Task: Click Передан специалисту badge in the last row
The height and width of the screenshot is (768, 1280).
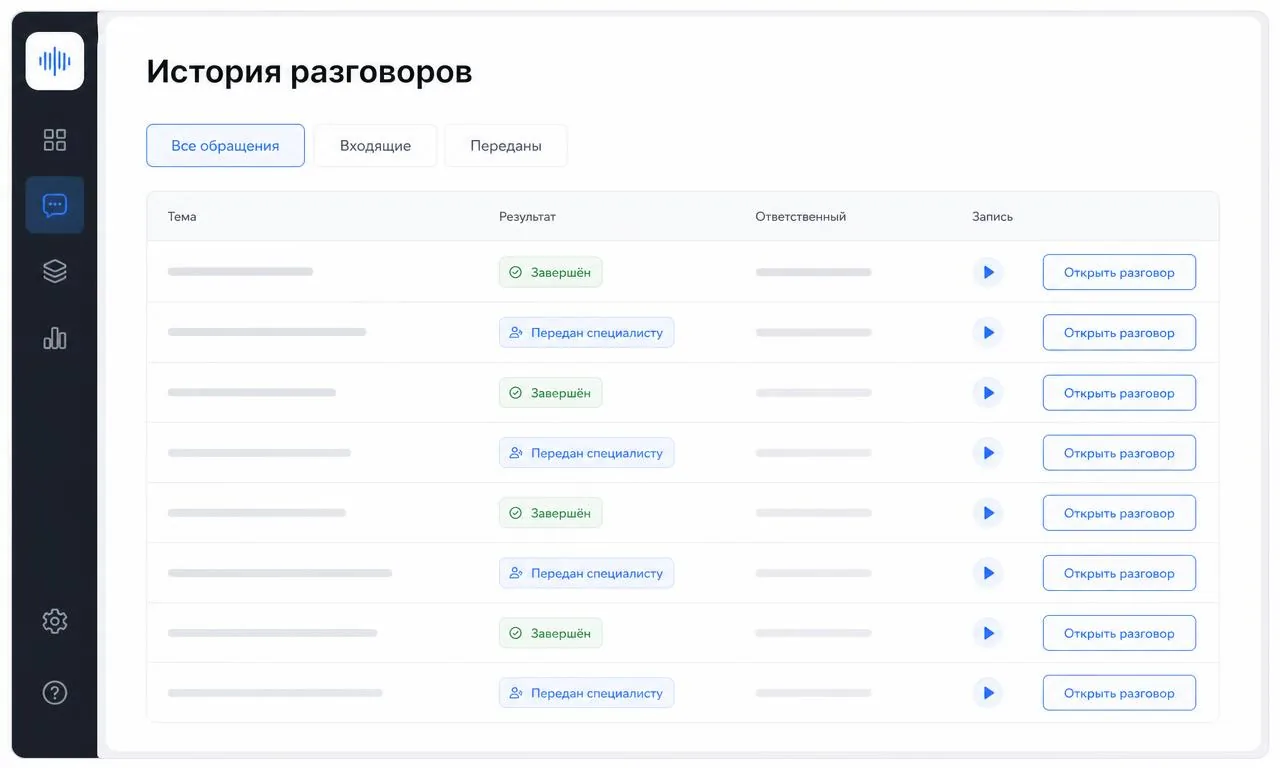Action: point(587,692)
